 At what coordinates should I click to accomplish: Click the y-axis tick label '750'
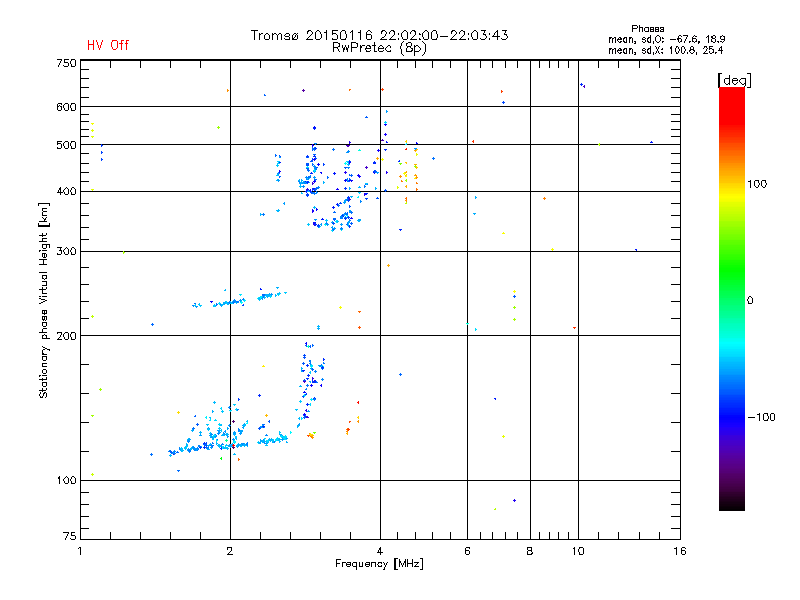coord(66,63)
